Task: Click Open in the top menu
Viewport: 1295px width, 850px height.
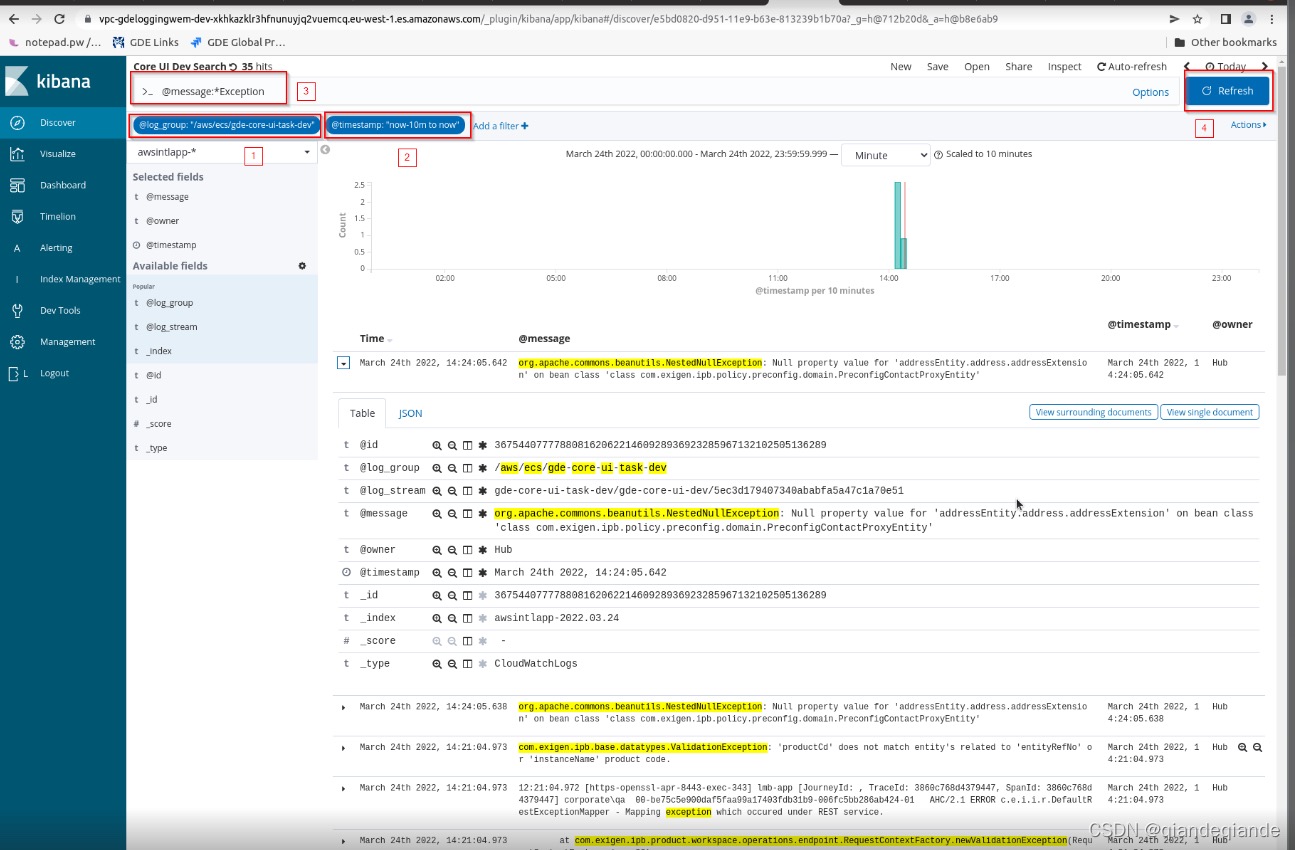Action: 977,67
